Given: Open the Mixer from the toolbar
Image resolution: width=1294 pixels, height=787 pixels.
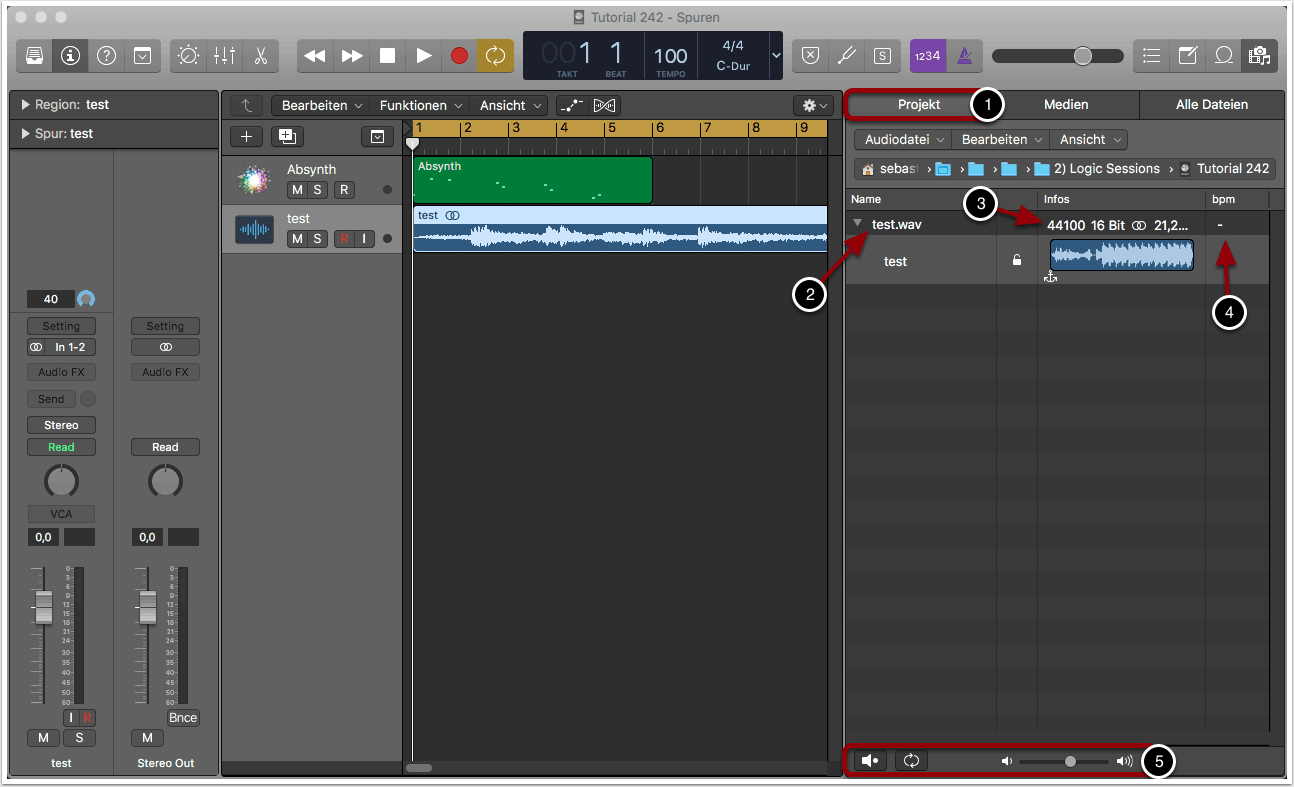Looking at the screenshot, I should pos(224,56).
